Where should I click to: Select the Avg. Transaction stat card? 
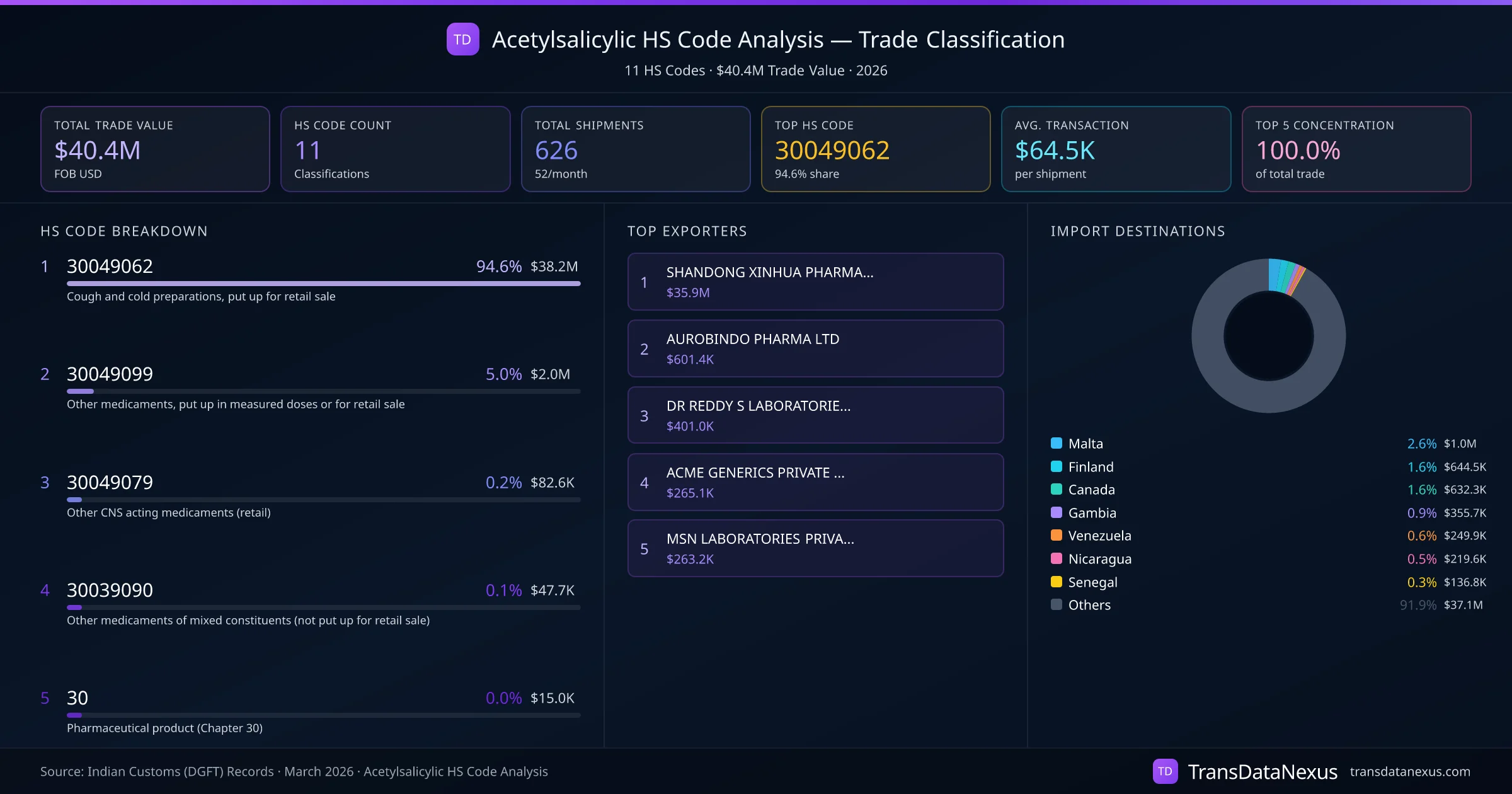point(1115,149)
